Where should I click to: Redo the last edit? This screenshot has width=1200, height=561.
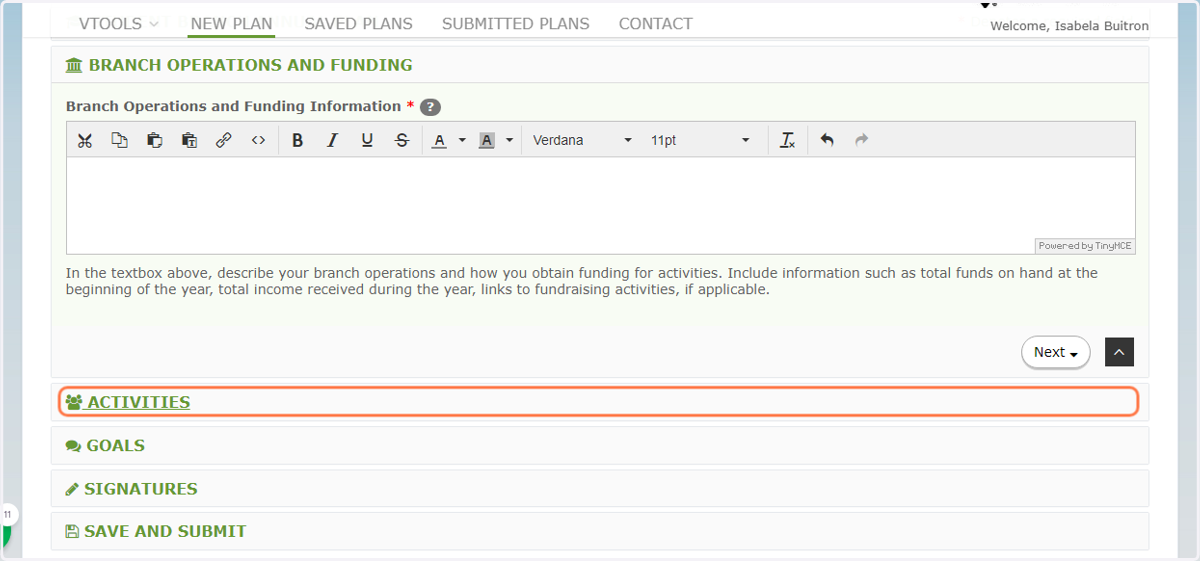coord(862,140)
